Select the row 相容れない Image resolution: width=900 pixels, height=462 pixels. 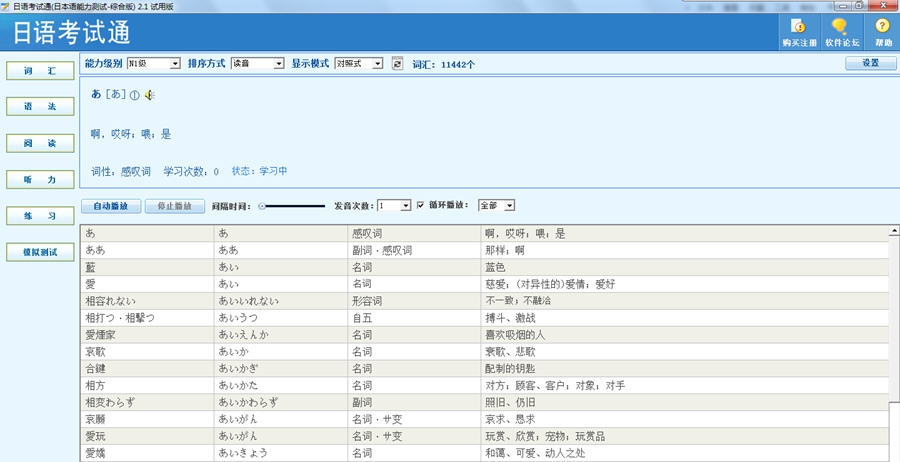pos(484,301)
